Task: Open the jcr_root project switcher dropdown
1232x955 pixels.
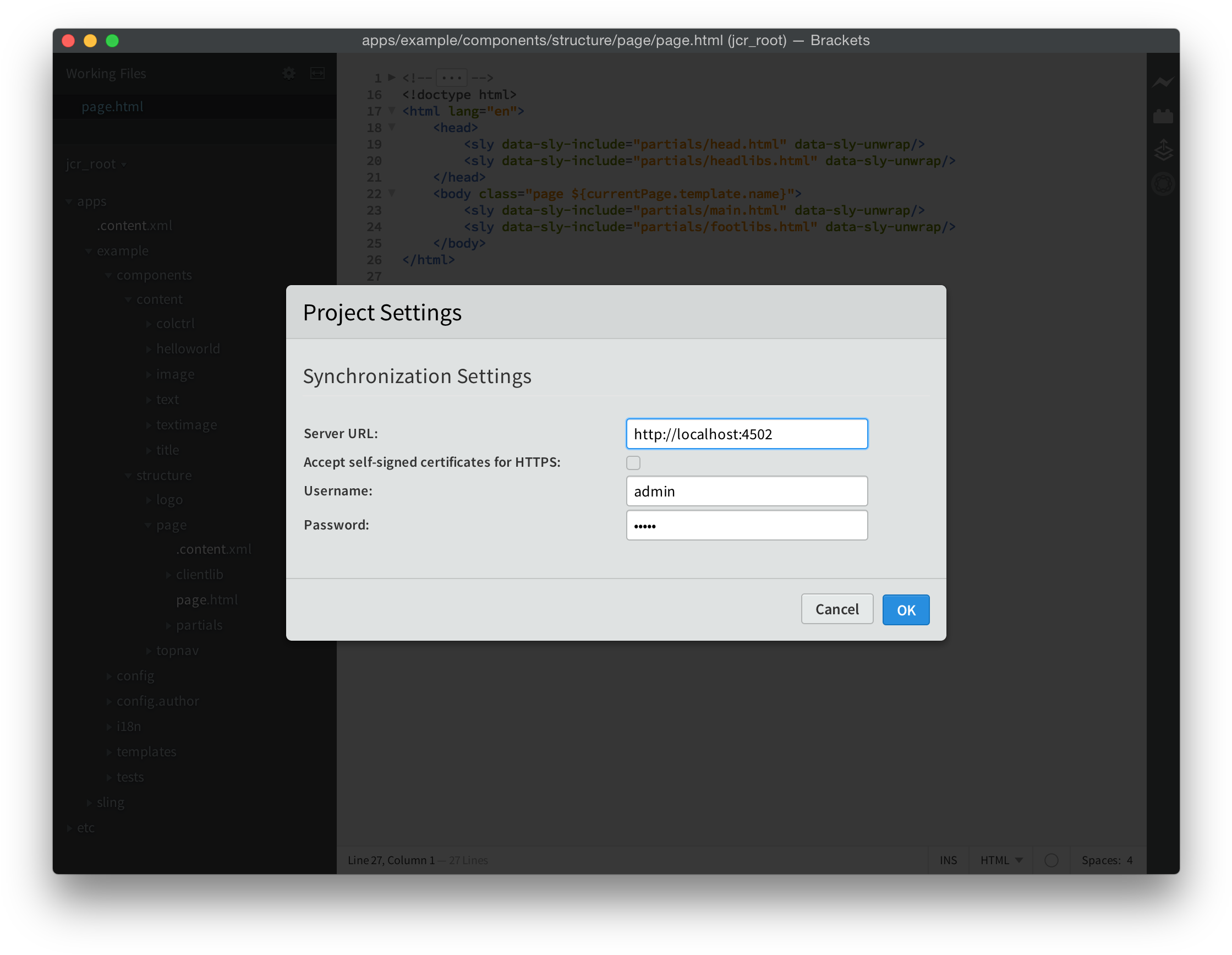Action: tap(124, 164)
